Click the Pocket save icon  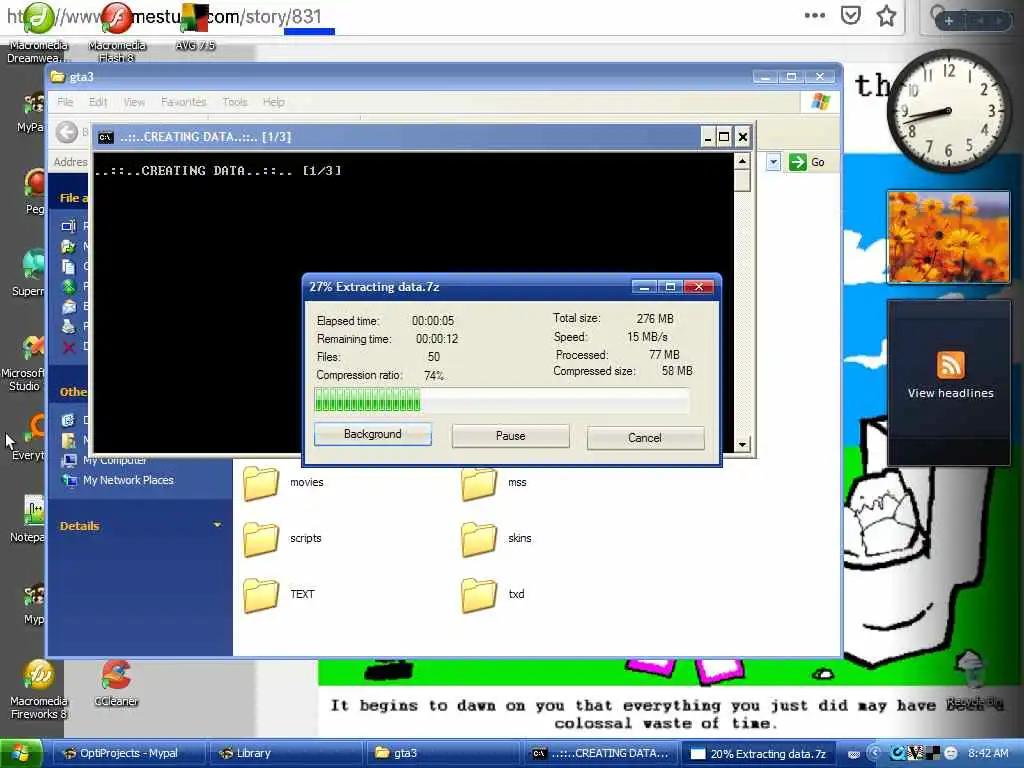tap(850, 16)
